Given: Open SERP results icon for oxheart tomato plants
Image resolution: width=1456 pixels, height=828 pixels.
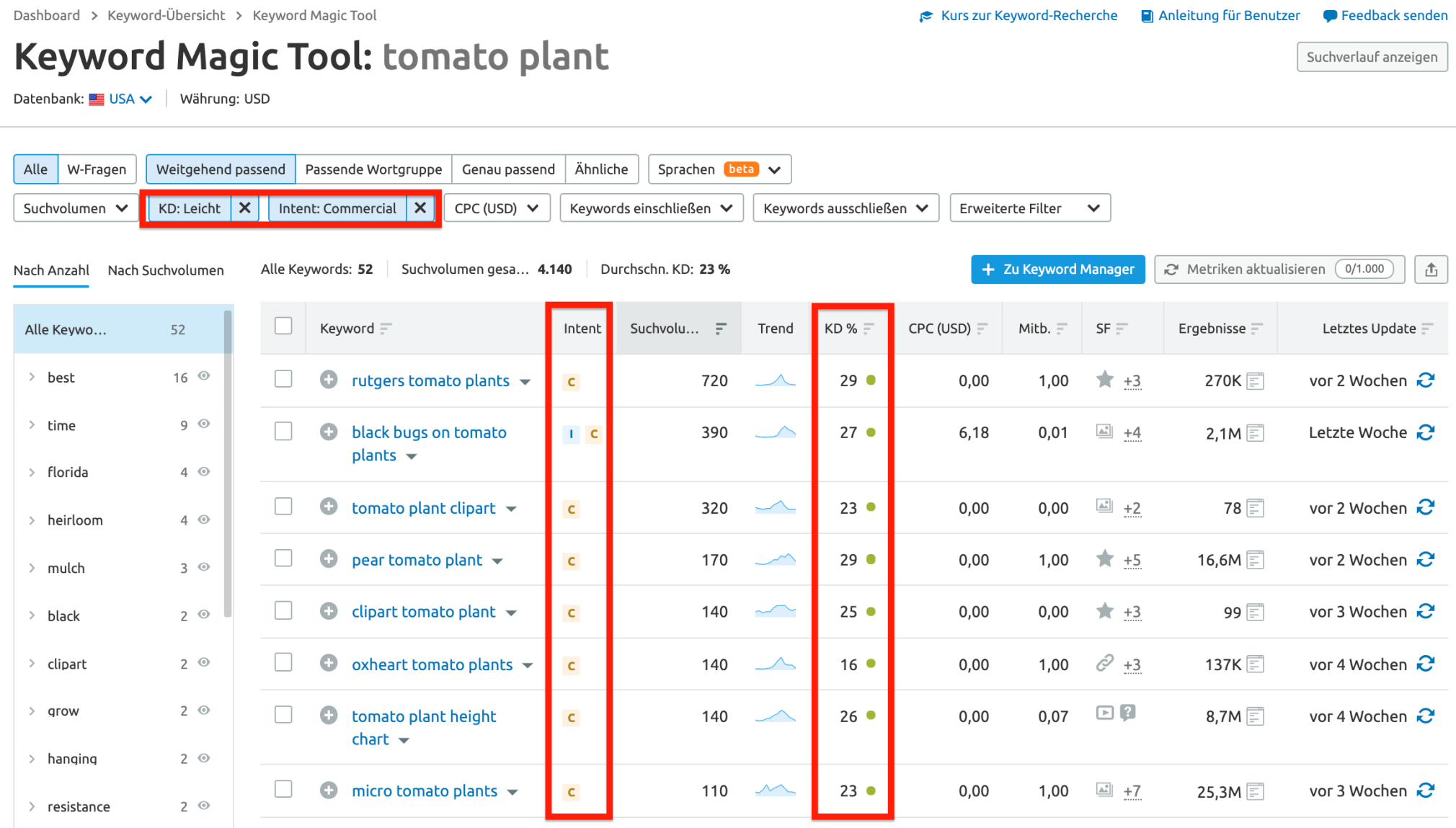Looking at the screenshot, I should click(1256, 664).
